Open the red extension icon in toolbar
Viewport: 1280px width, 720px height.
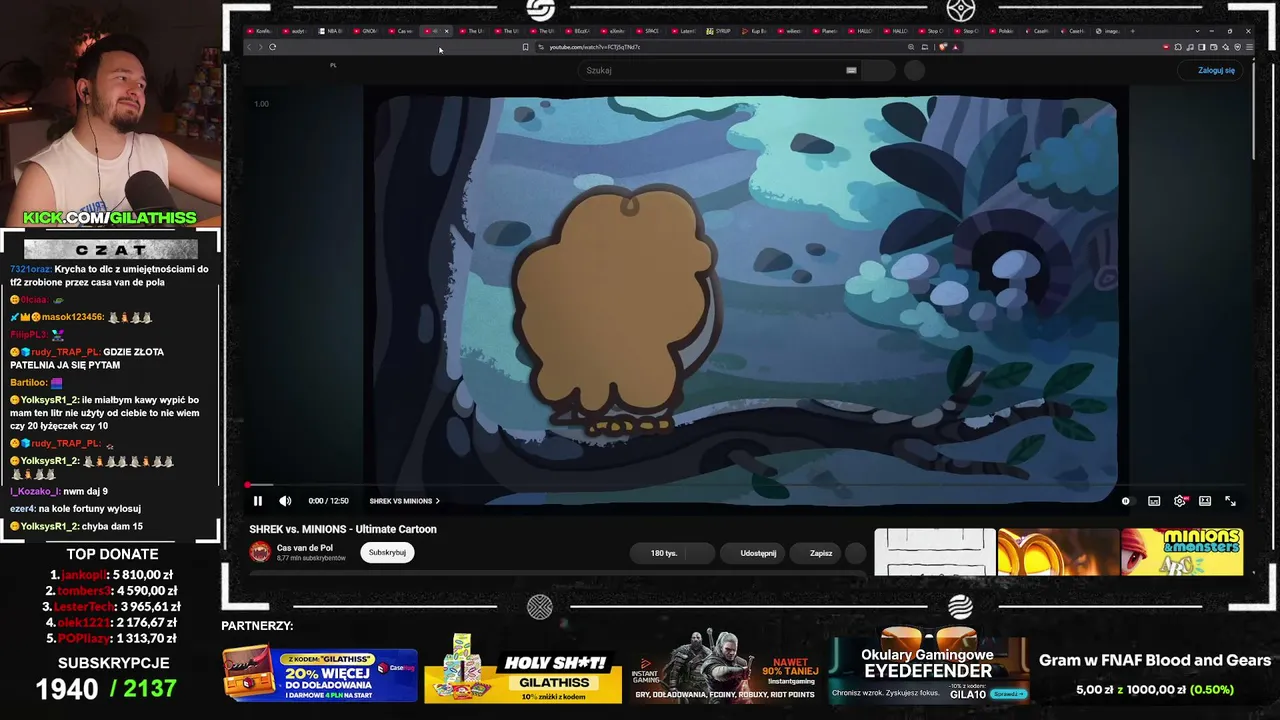tap(1166, 47)
